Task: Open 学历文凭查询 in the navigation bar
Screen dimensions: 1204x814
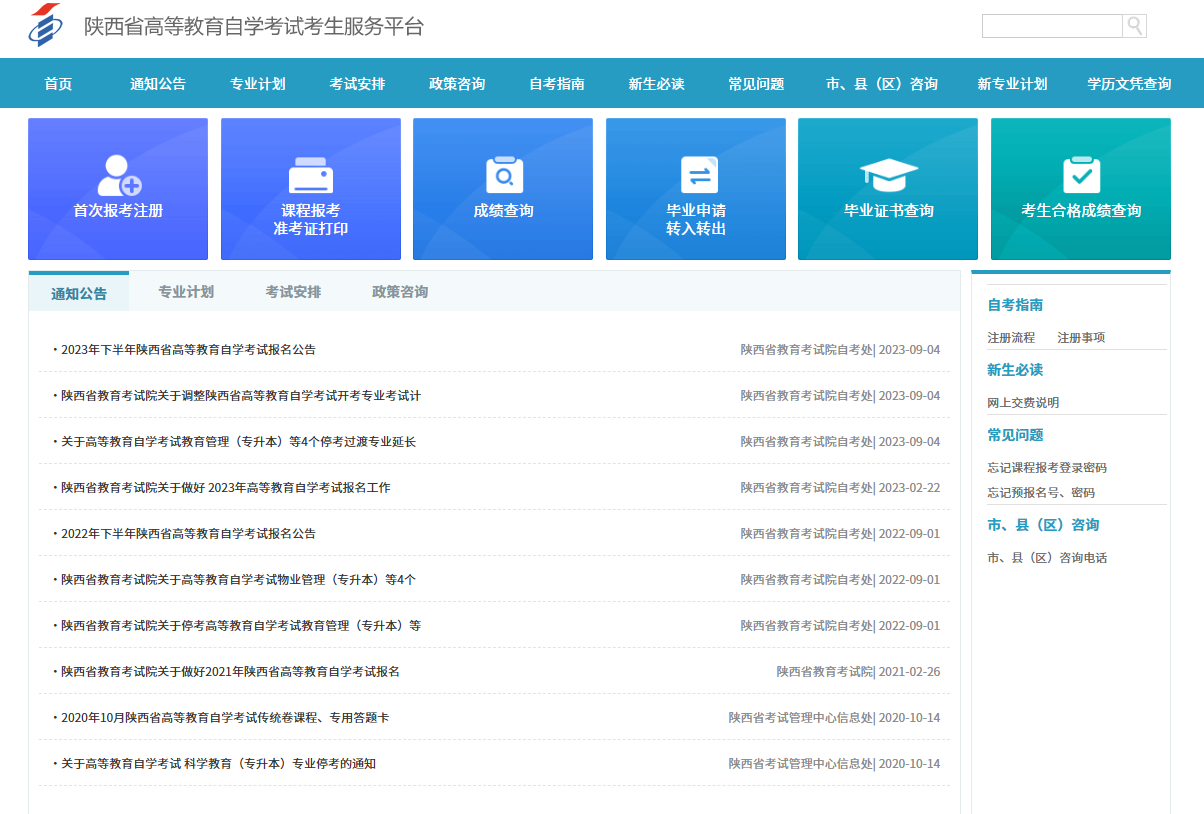Action: point(1129,84)
